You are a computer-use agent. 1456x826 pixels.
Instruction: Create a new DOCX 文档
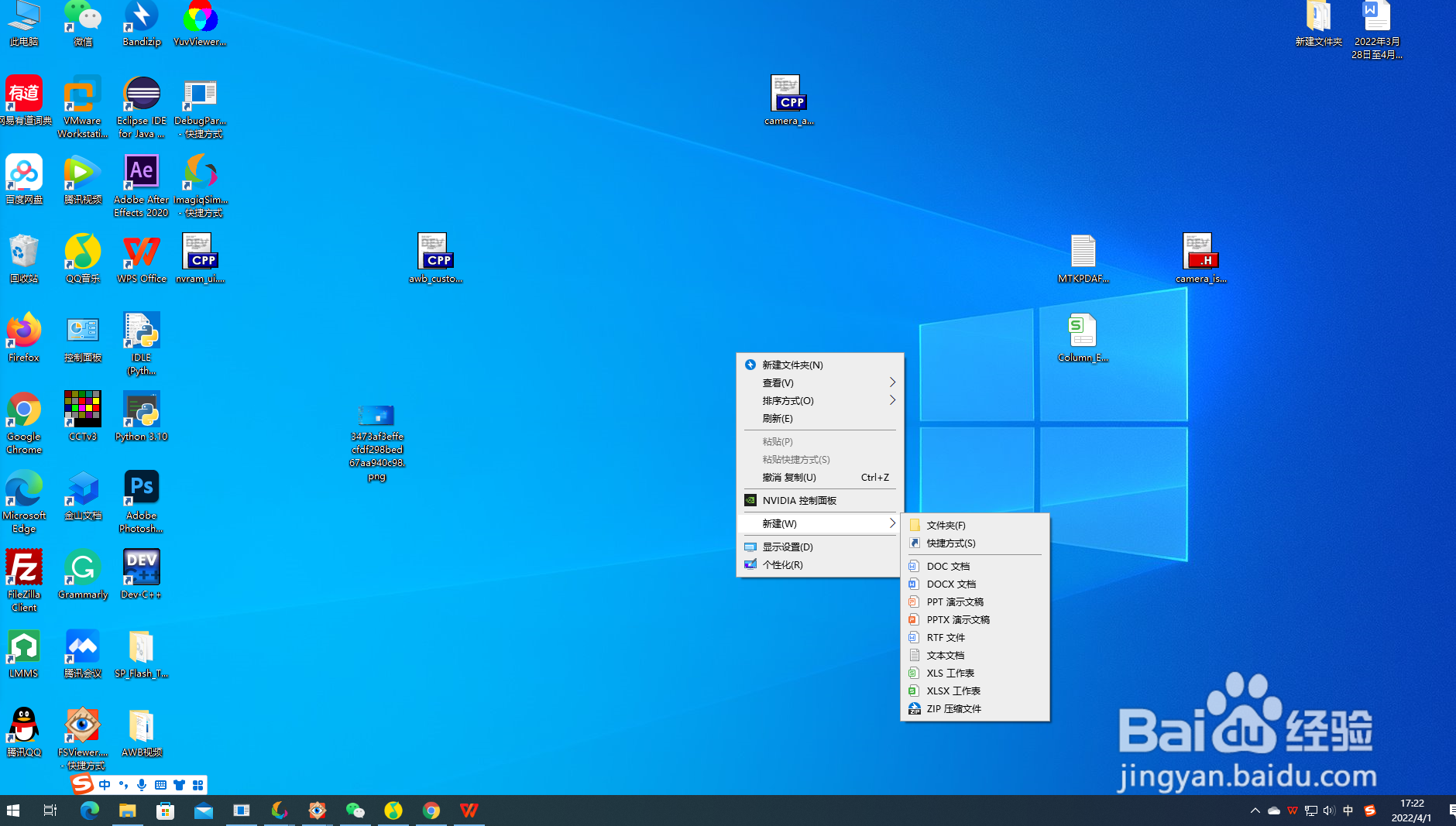coord(975,584)
